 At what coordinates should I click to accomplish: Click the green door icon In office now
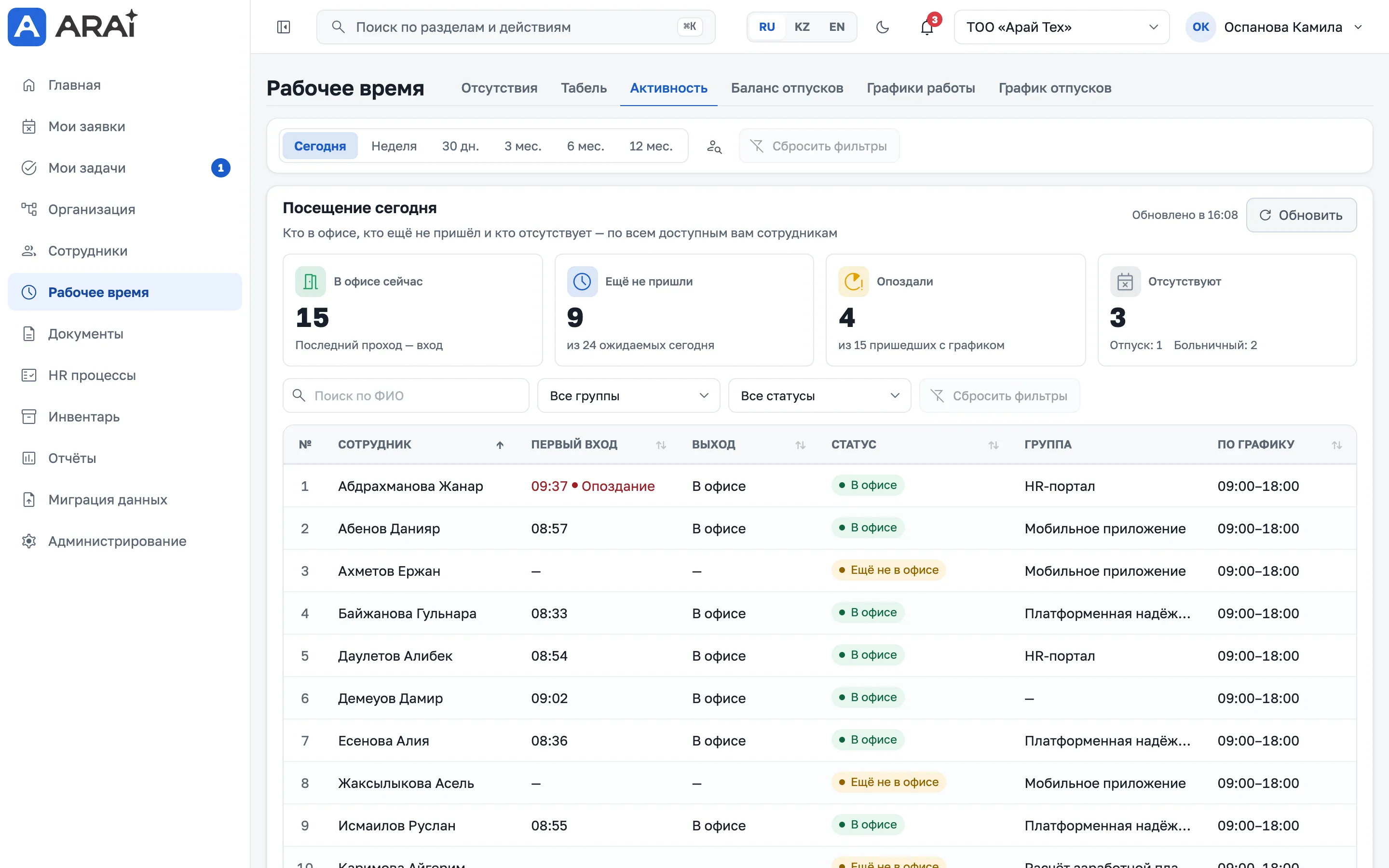(311, 281)
